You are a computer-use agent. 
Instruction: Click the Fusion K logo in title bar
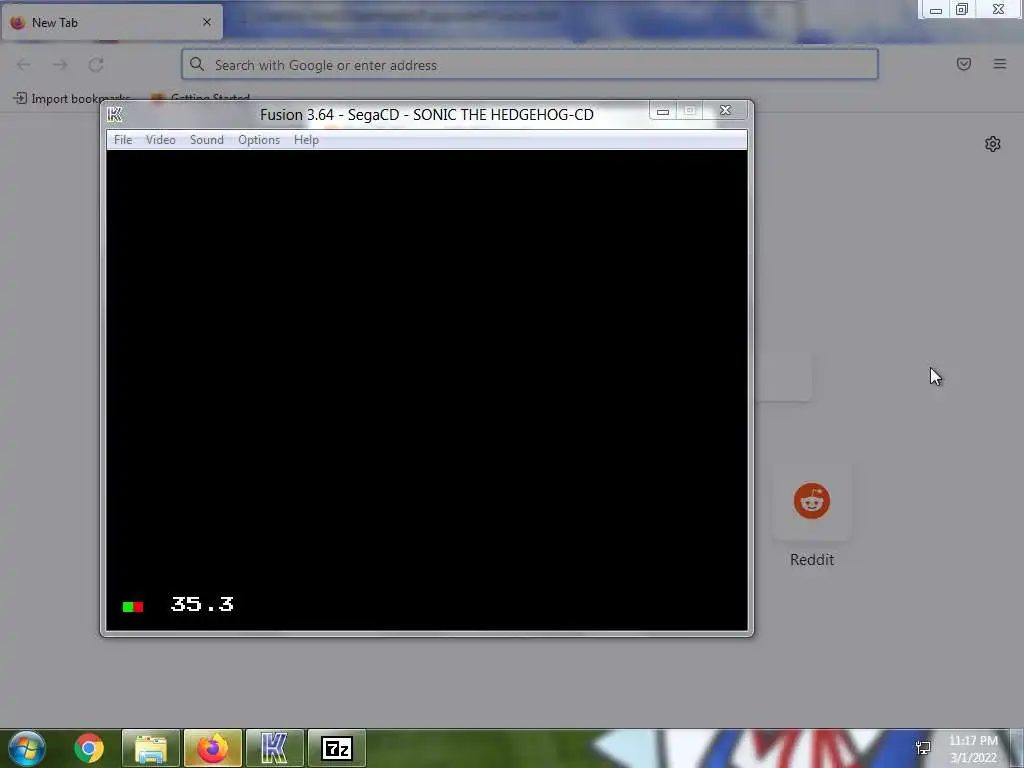[115, 114]
